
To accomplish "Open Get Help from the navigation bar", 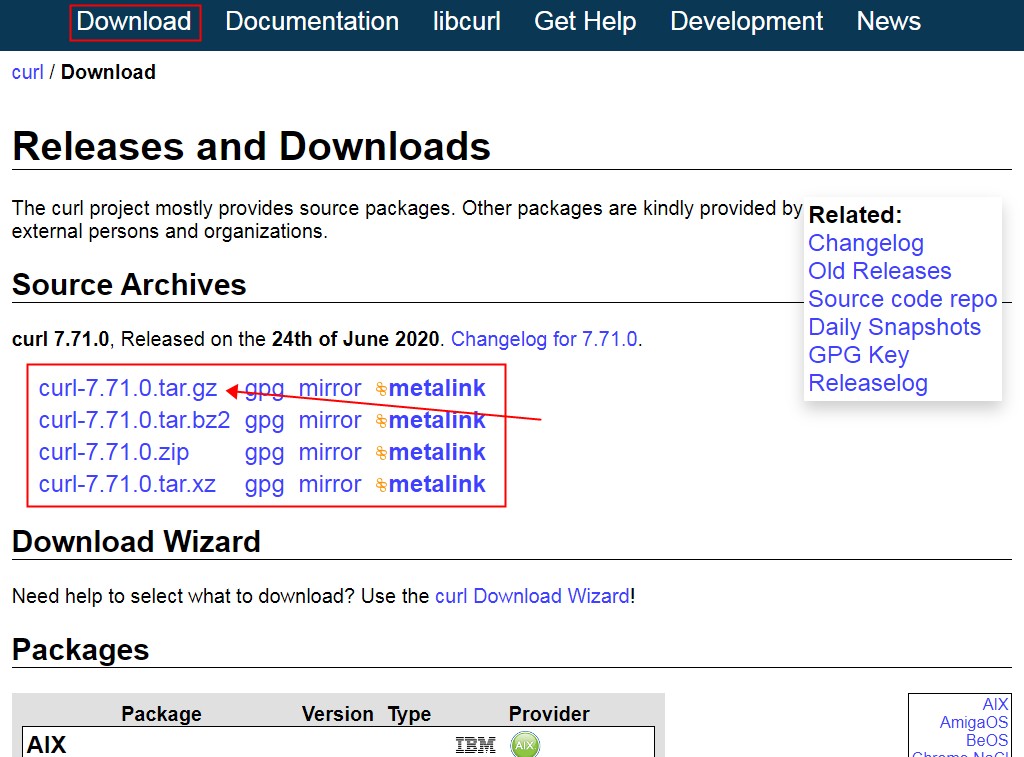I will pyautogui.click(x=585, y=21).
